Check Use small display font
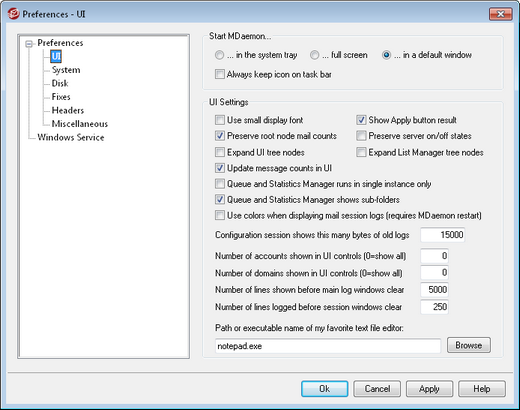The height and width of the screenshot is (410, 520). pos(220,120)
